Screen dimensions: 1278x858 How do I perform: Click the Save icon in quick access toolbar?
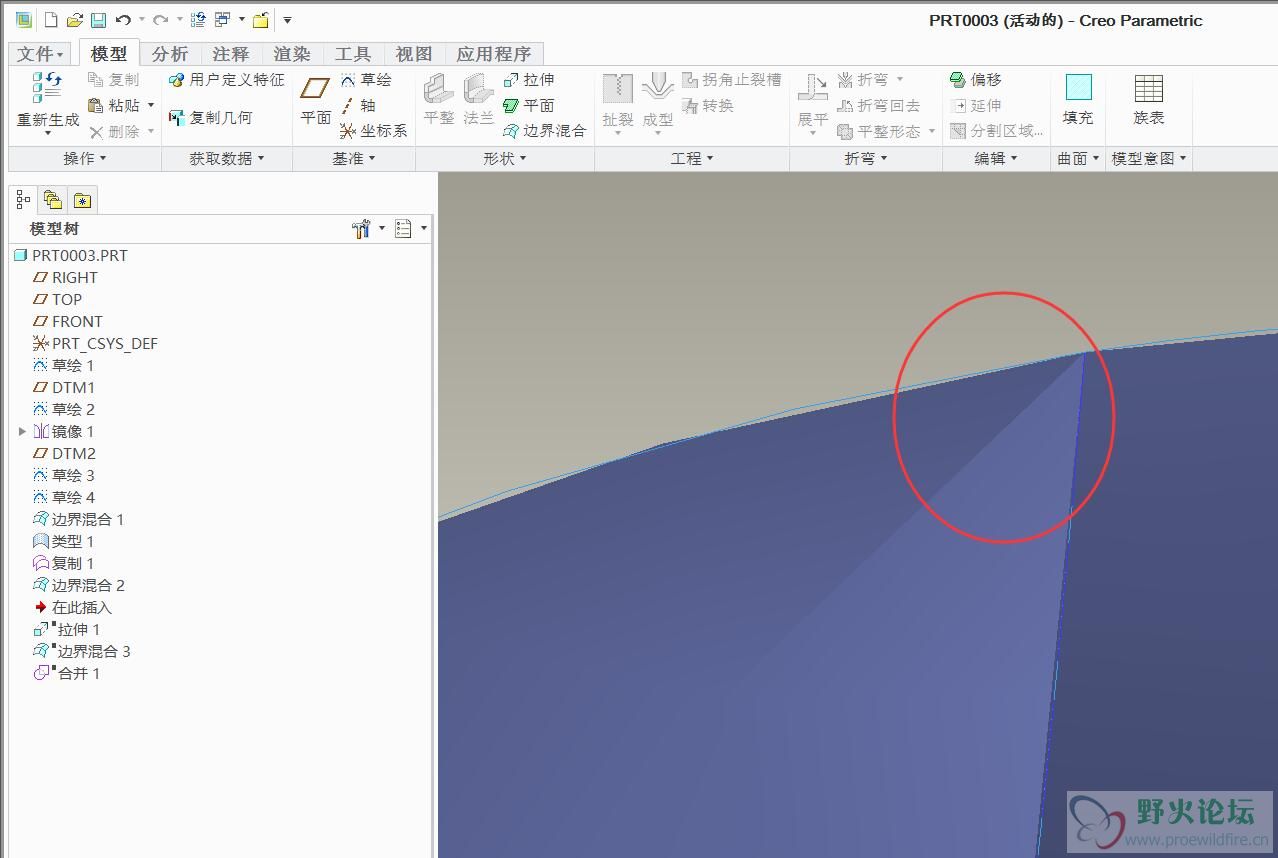click(98, 20)
